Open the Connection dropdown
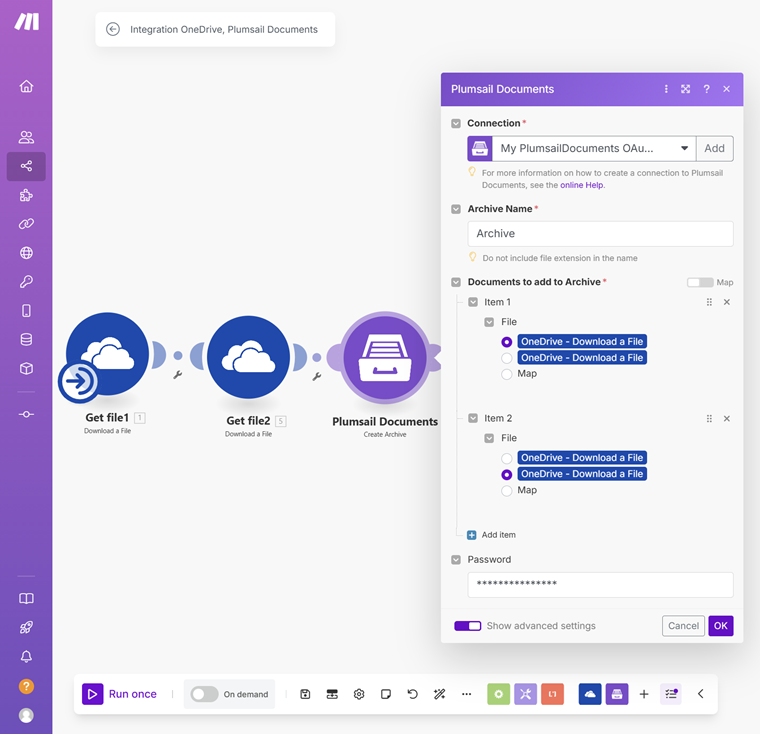This screenshot has height=734, width=760. pos(594,148)
